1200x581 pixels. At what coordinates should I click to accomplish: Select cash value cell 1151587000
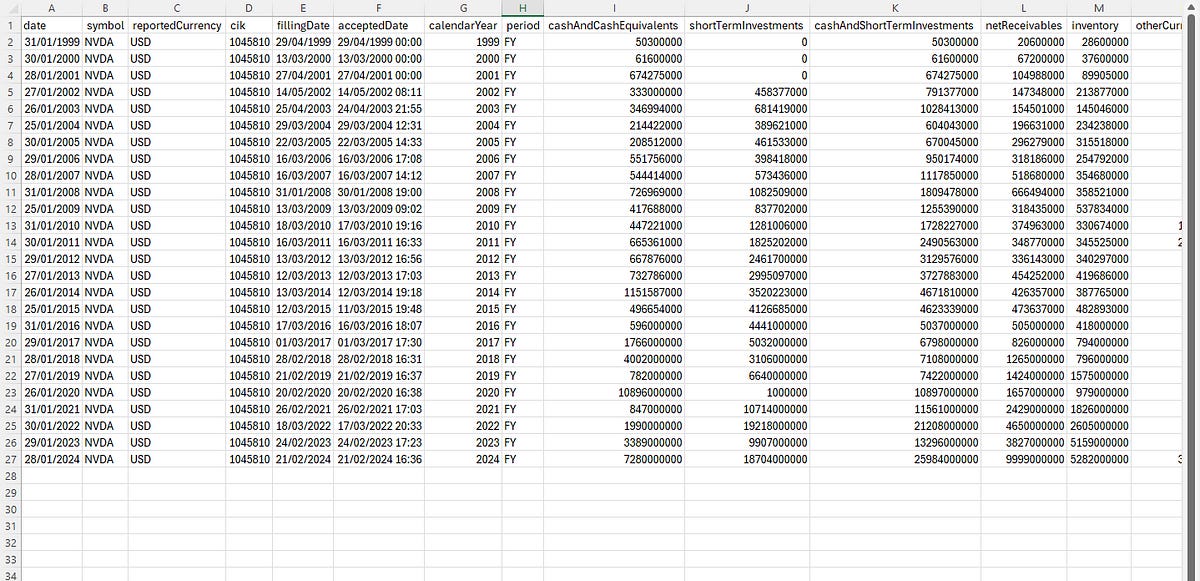click(614, 293)
